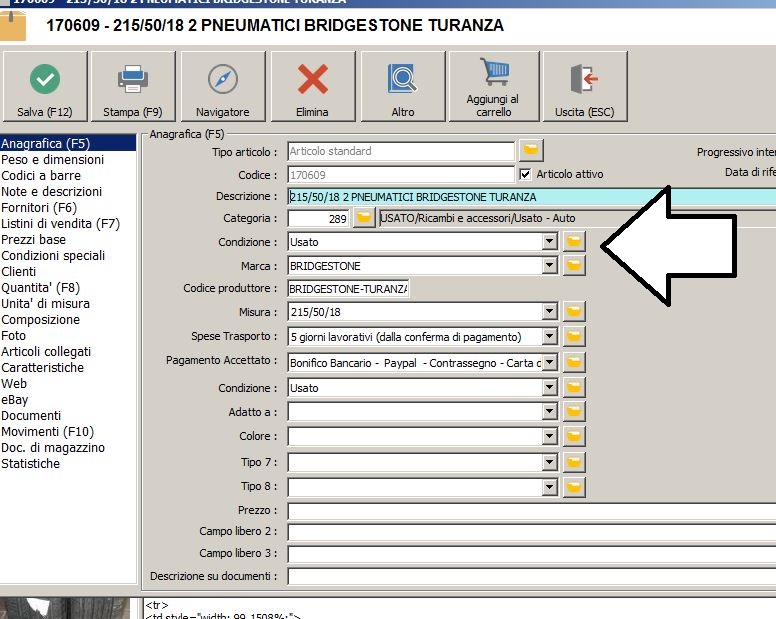Click into Campo libero 2 field
Screen dimensions: 776x619
tap(532, 532)
